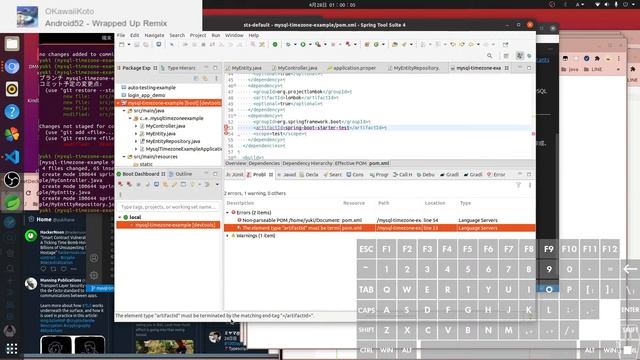Open Files from the Ubuntu dock
The width and height of the screenshot is (640, 360).
12,44
